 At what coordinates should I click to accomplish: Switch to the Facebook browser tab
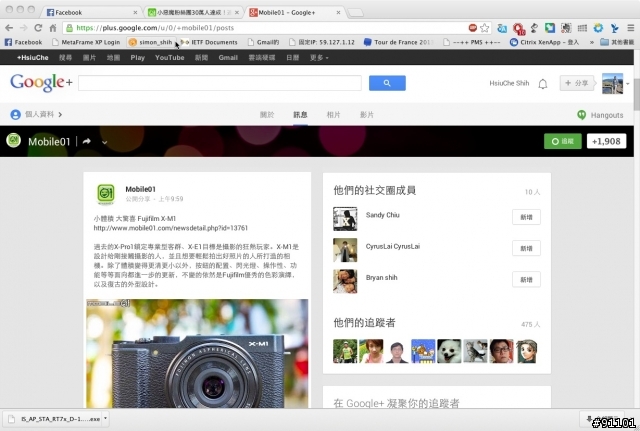(91, 12)
